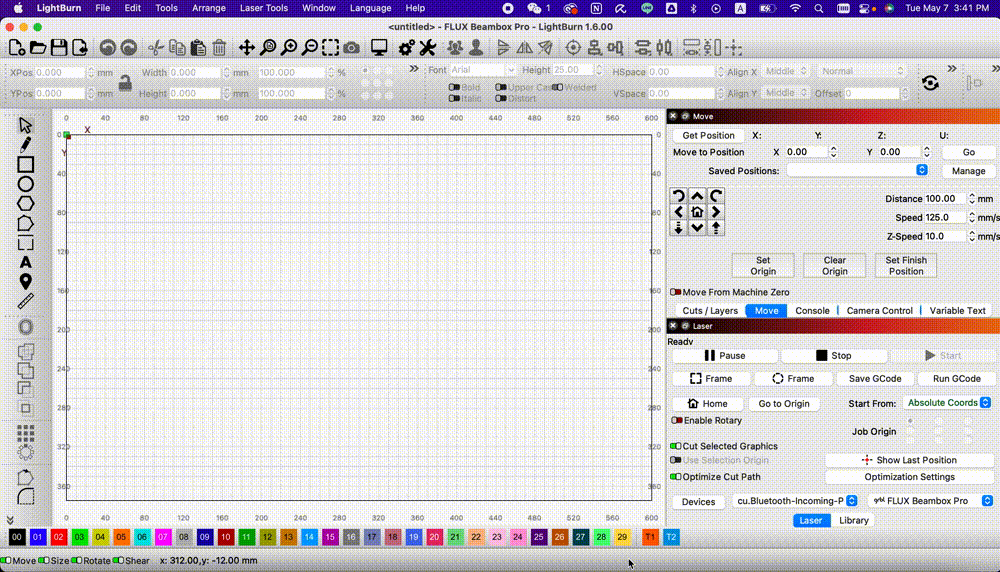Activate the Measure ruler tool

coord(26,300)
